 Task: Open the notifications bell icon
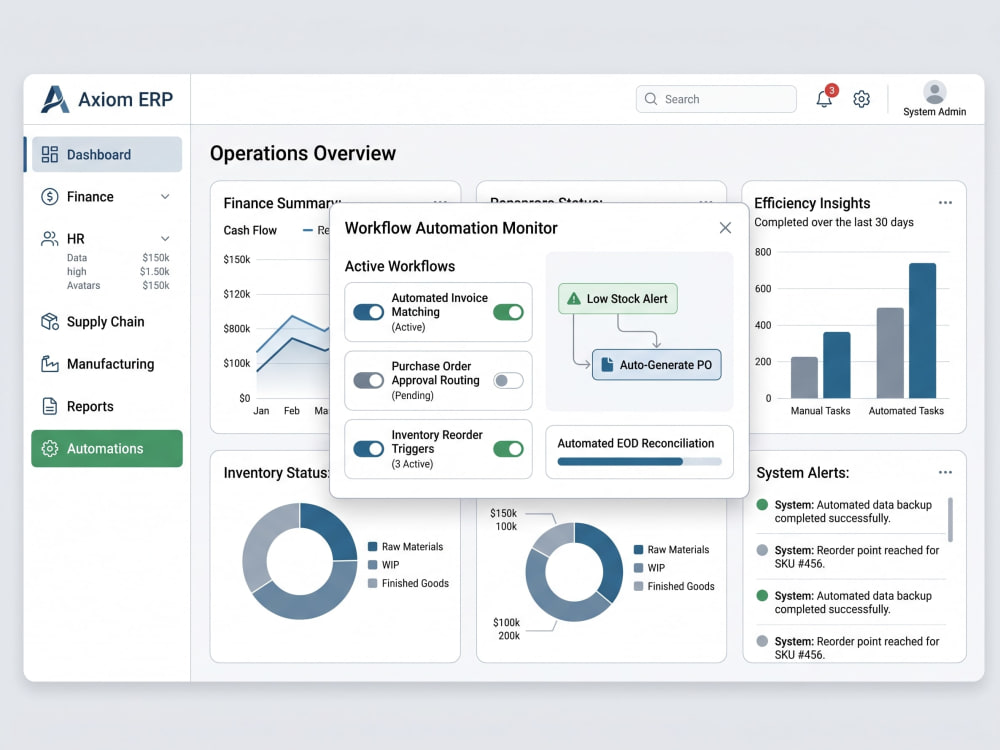point(824,99)
